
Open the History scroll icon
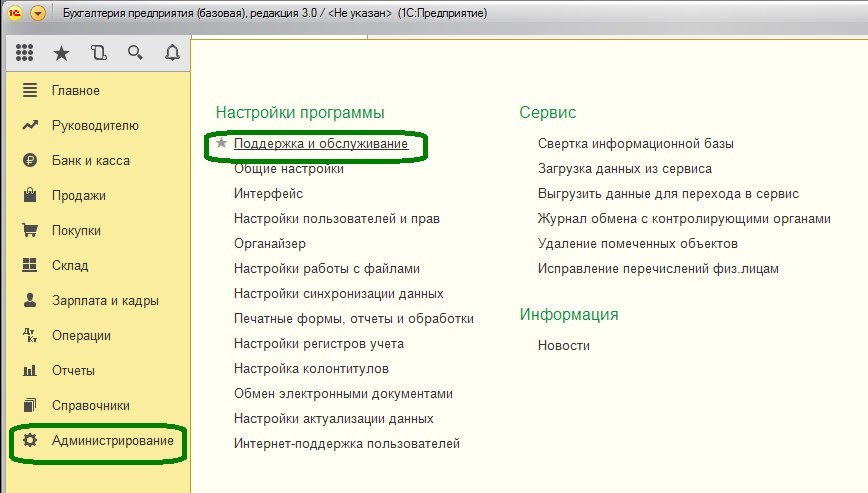99,53
